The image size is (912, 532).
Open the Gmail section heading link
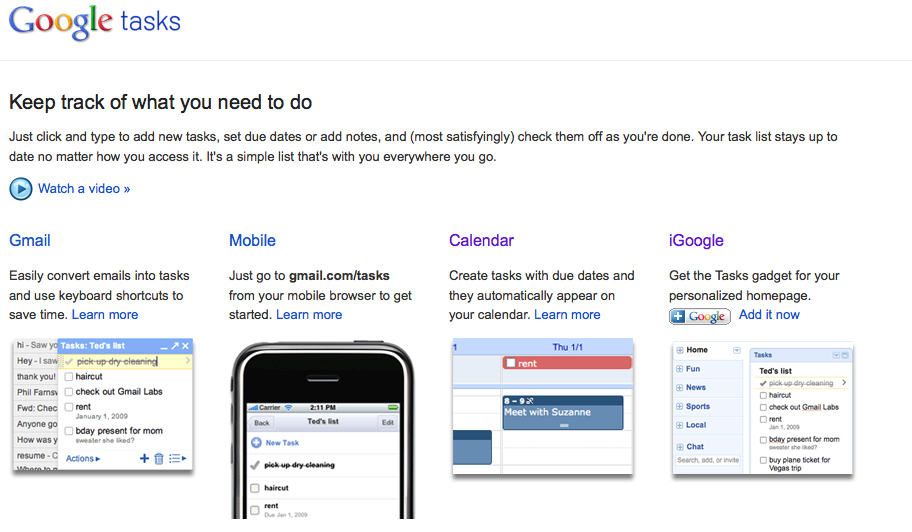pyautogui.click(x=30, y=240)
